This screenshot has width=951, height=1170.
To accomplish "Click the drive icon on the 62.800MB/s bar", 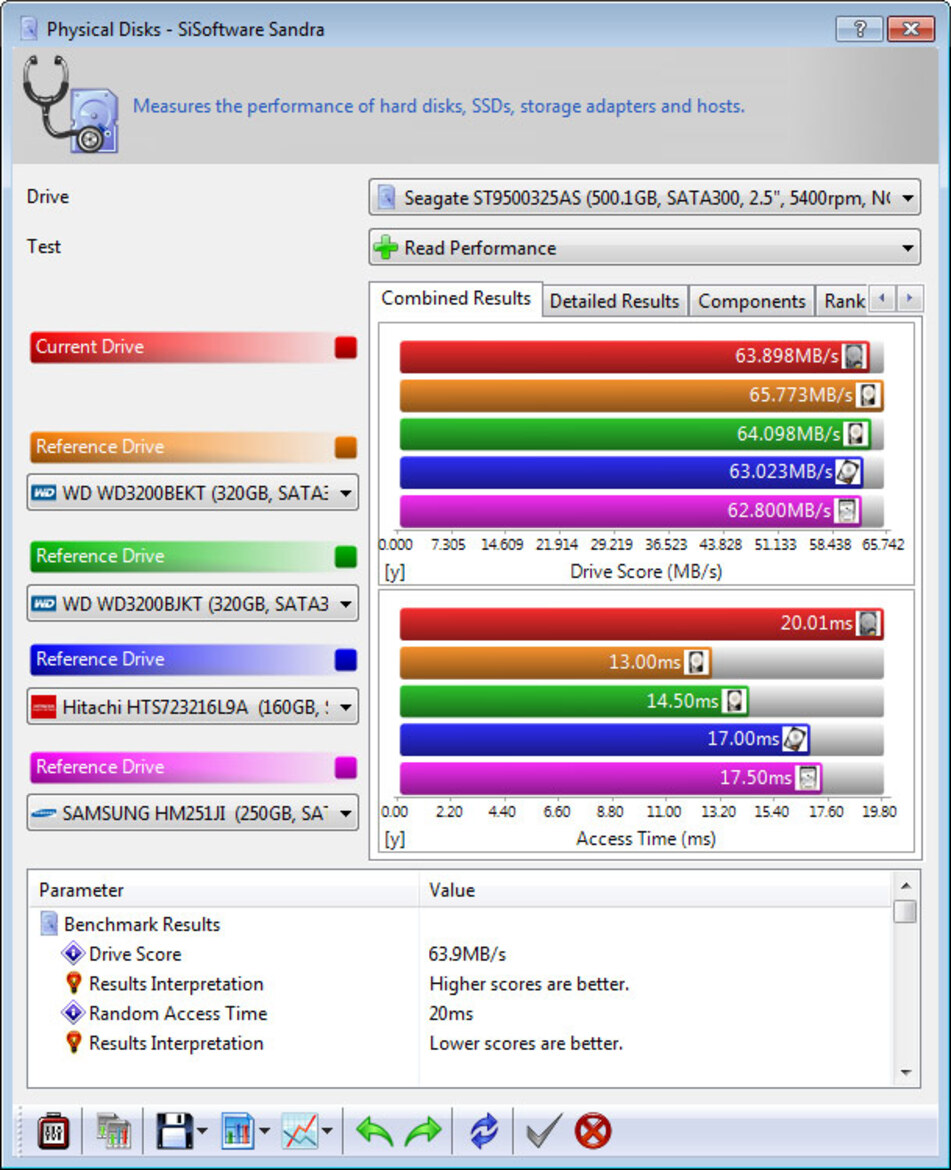I will [x=846, y=510].
